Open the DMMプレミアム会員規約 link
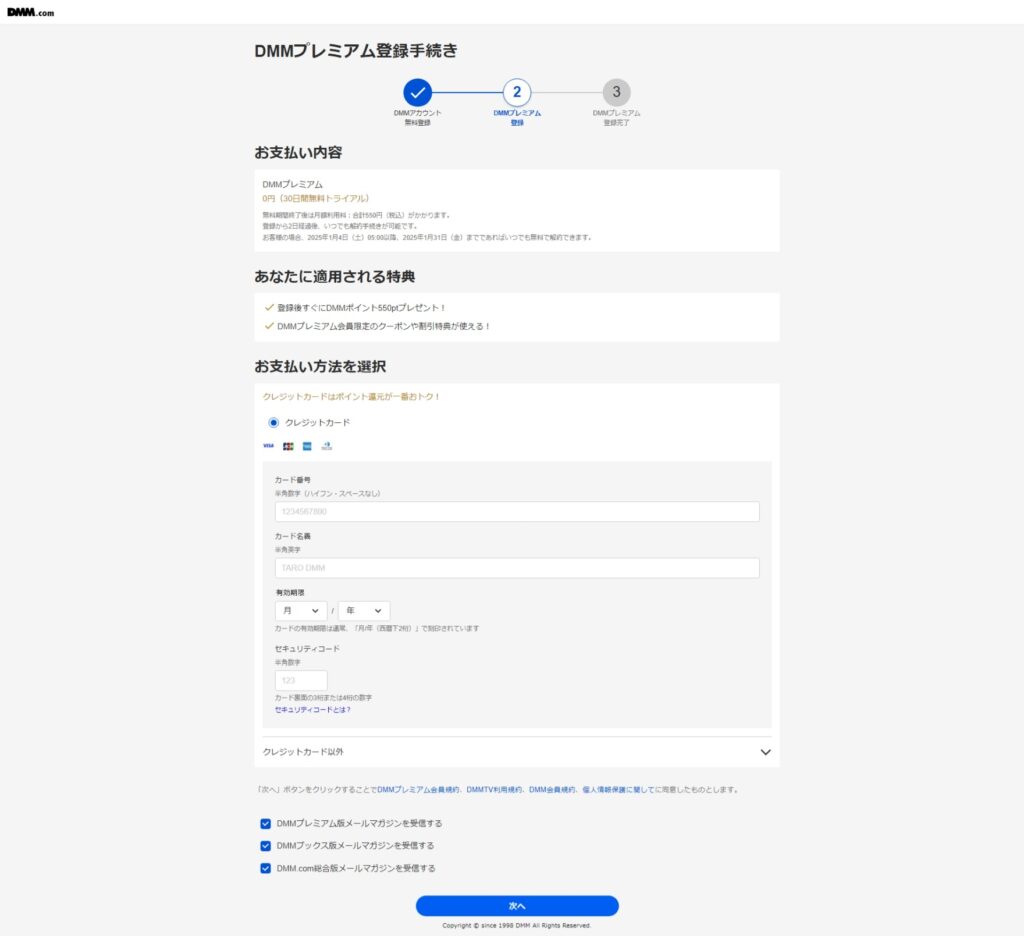The image size is (1024, 936). click(419, 790)
